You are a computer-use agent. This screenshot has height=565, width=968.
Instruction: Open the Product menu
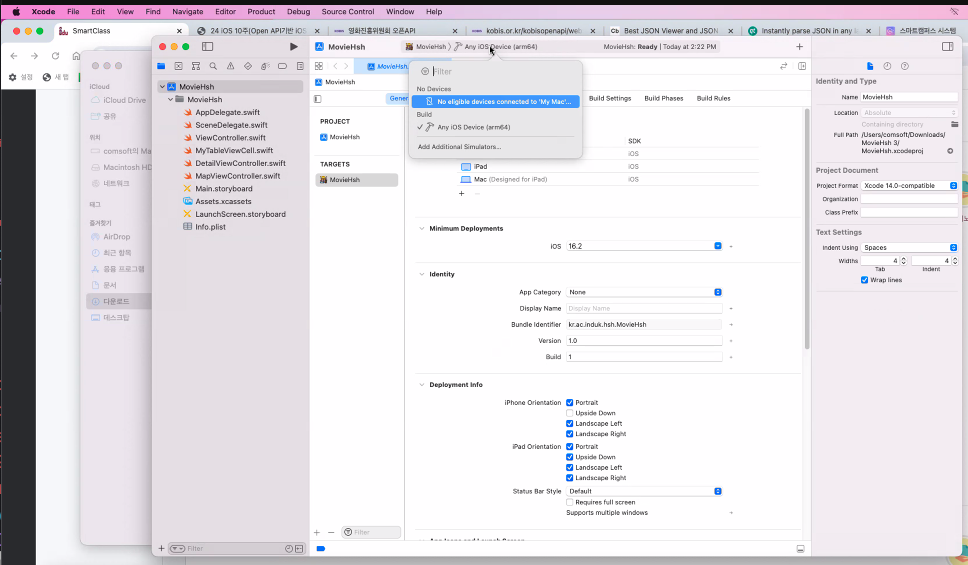(x=261, y=12)
